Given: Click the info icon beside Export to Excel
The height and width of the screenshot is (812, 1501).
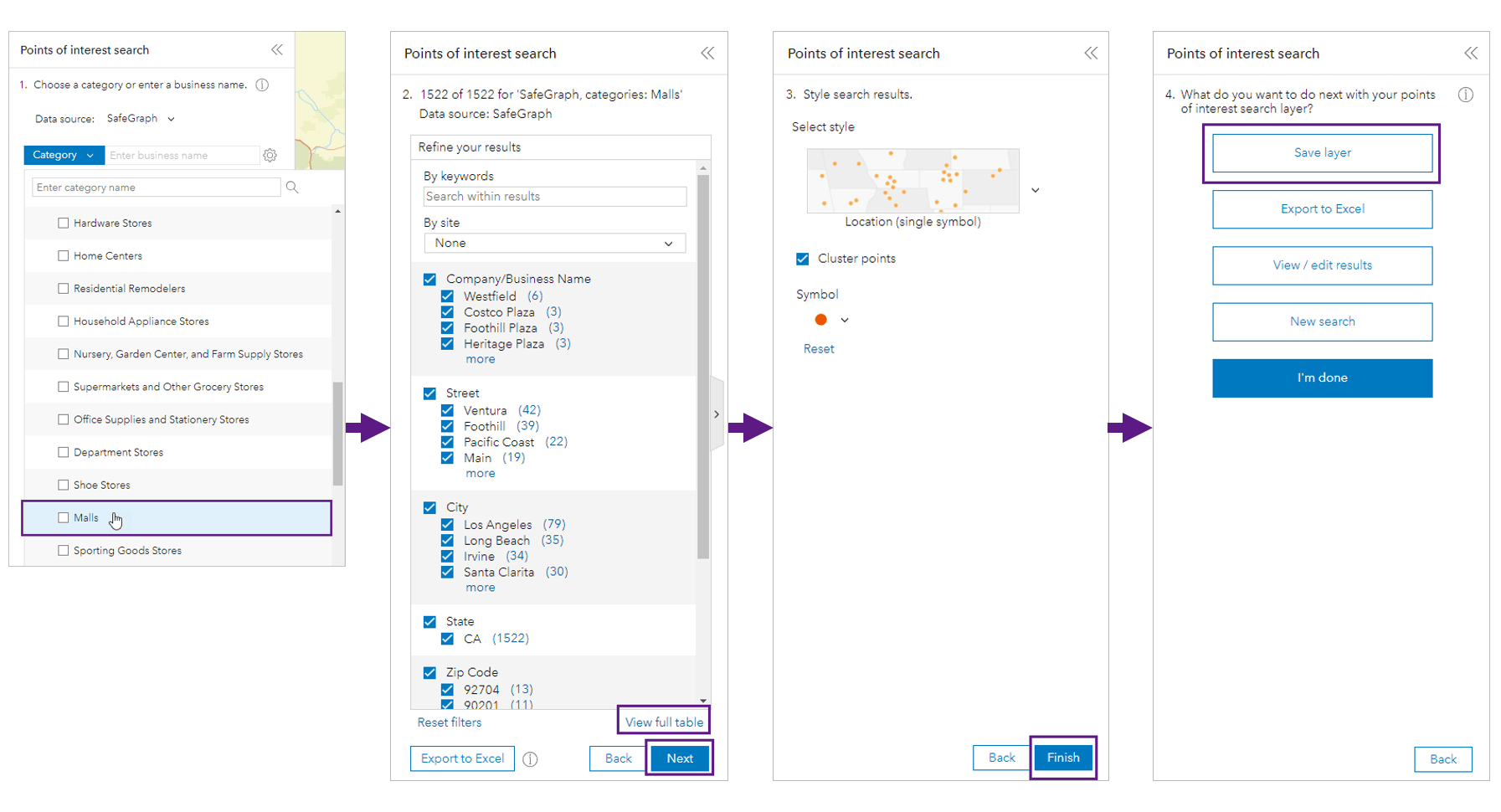Looking at the screenshot, I should 530,759.
